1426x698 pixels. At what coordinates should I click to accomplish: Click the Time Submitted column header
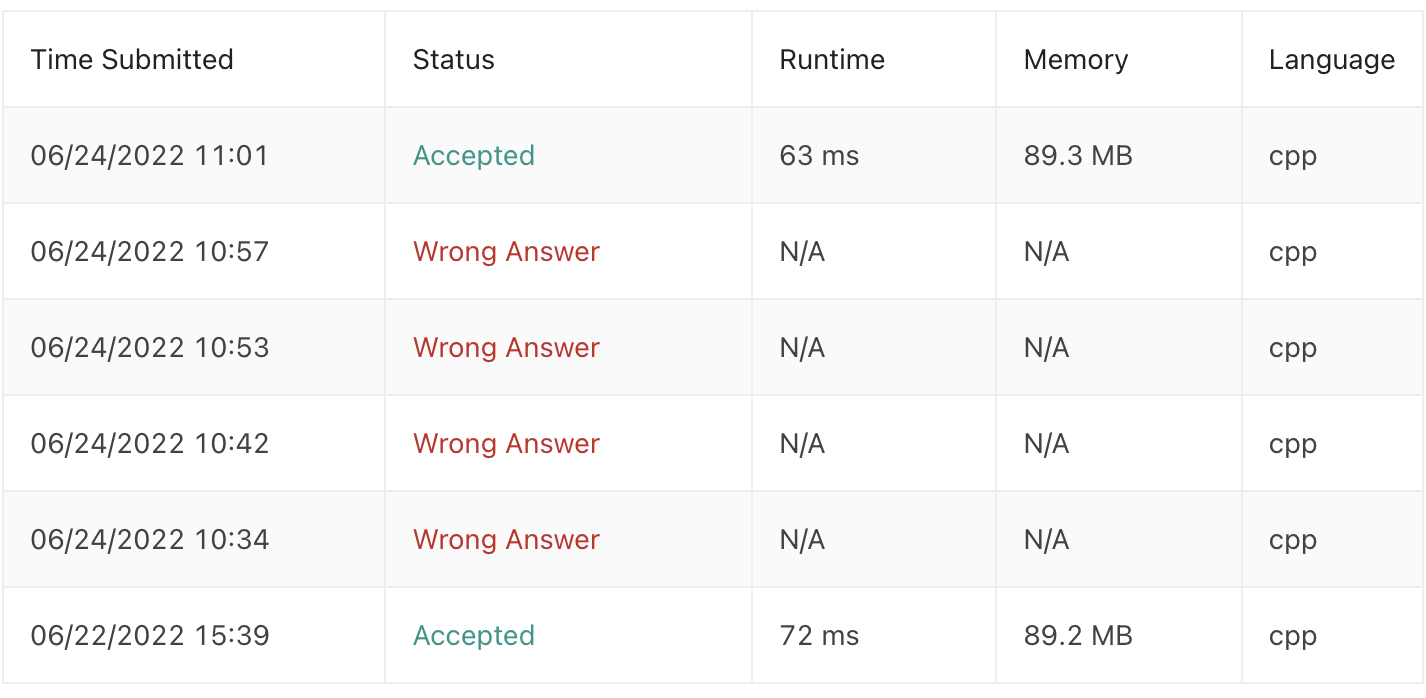[132, 60]
